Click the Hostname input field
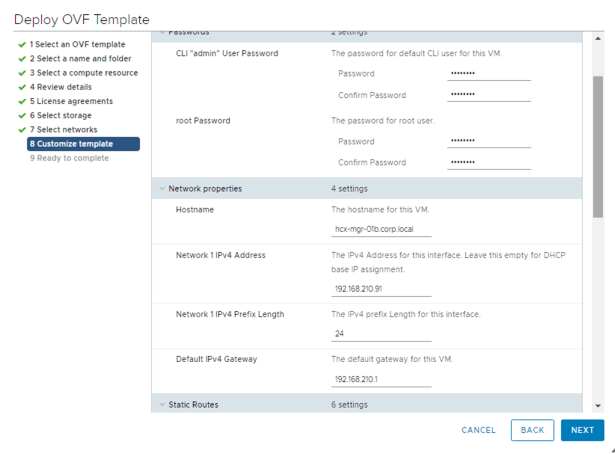Screen dimensions: 615x454 381,229
